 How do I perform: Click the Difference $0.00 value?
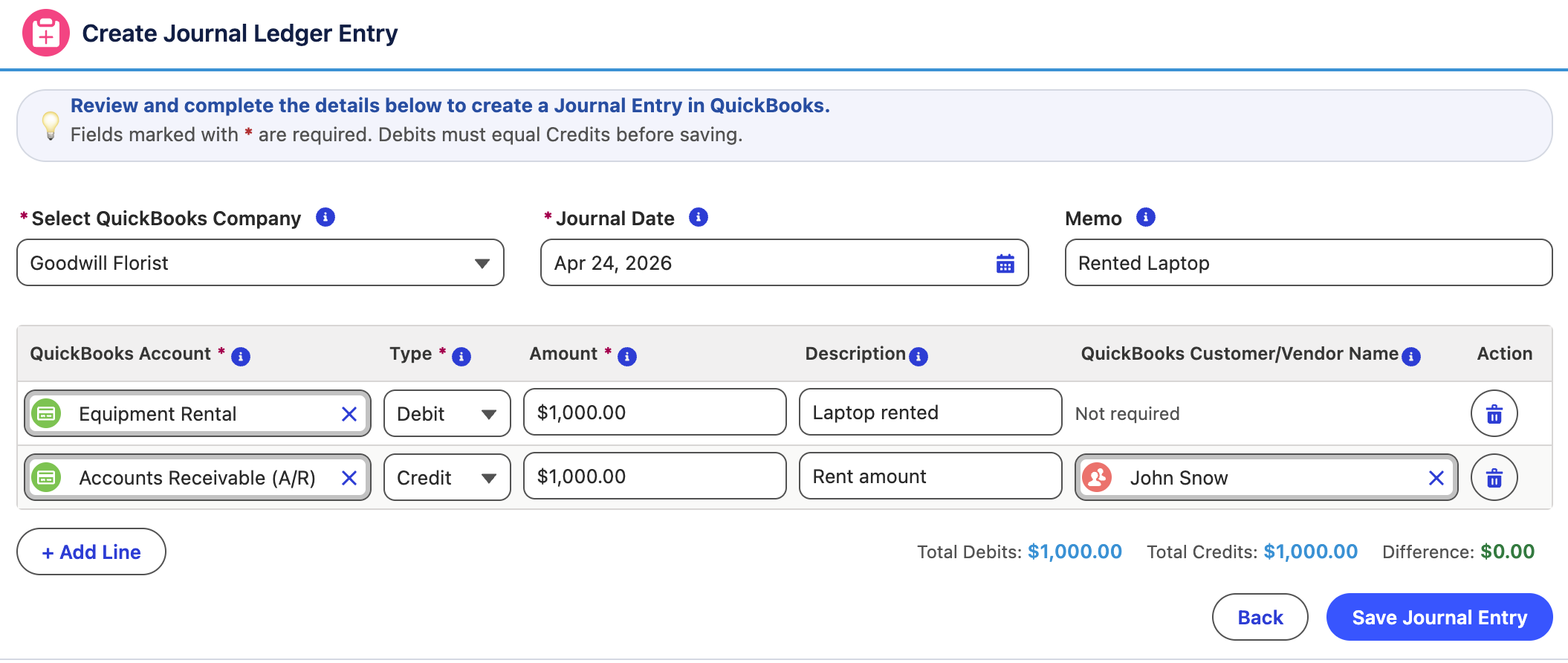click(1507, 552)
